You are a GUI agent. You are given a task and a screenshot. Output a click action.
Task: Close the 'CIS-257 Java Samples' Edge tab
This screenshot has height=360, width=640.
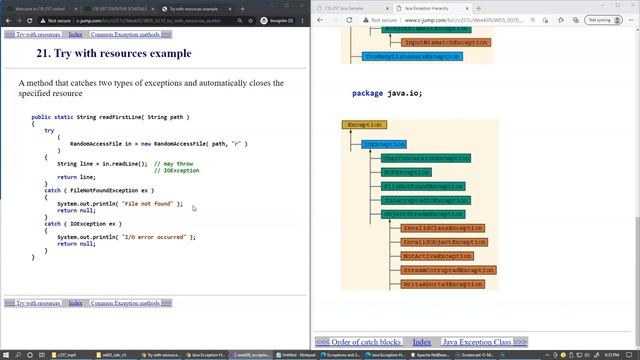387,8
